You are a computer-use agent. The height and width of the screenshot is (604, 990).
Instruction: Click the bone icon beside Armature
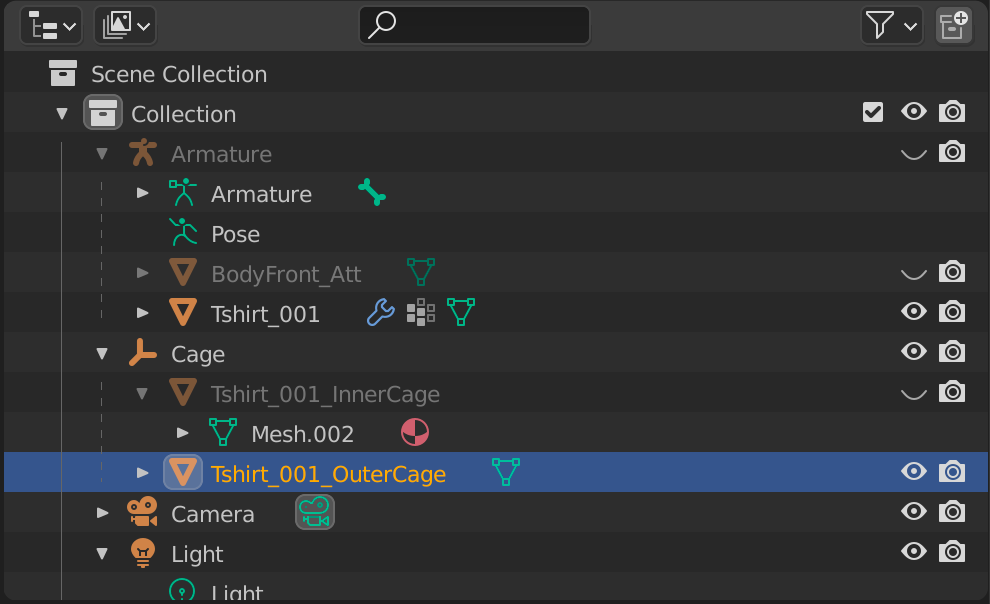coord(372,193)
